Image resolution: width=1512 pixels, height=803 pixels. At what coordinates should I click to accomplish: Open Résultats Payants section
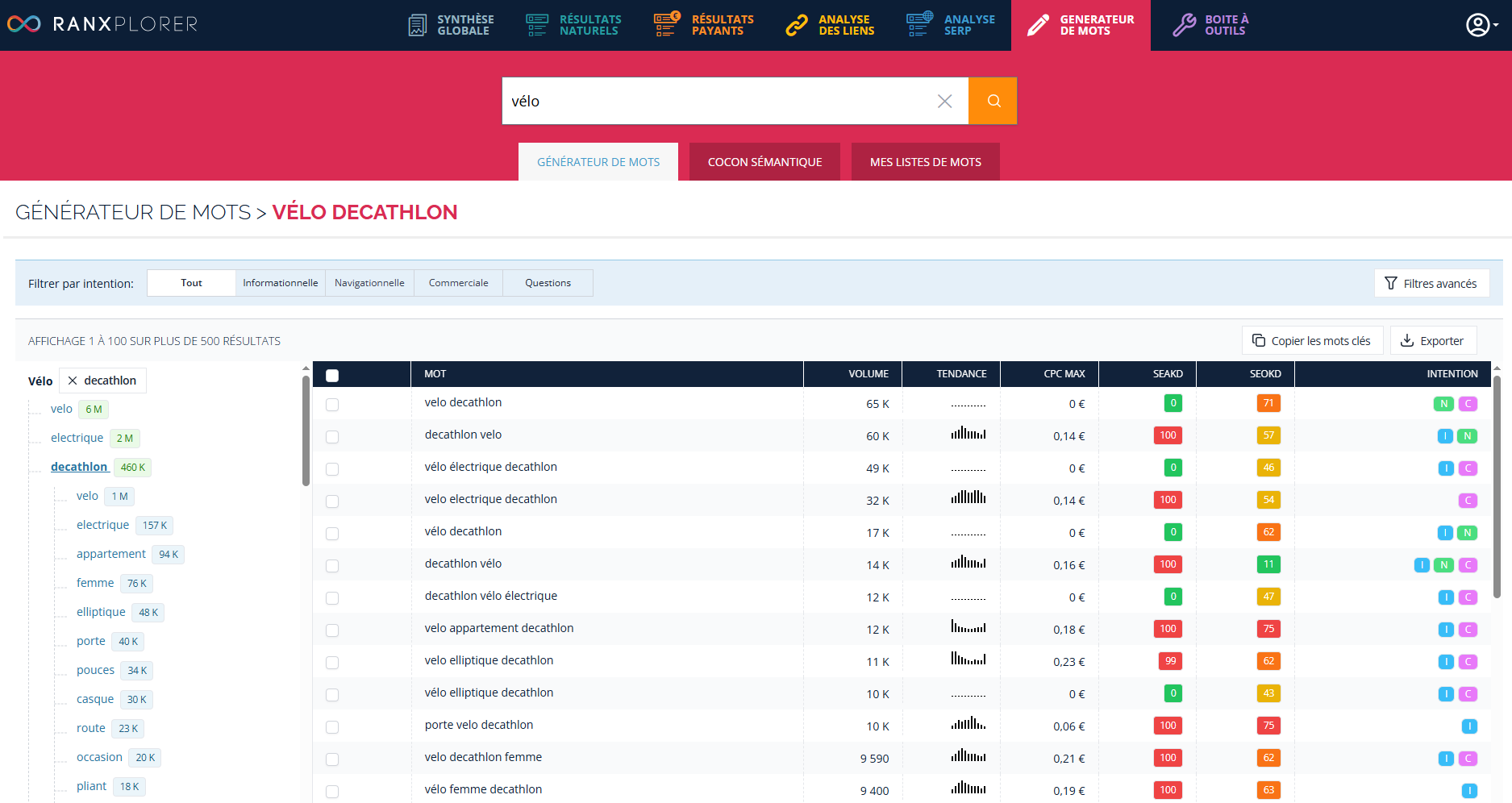[703, 25]
